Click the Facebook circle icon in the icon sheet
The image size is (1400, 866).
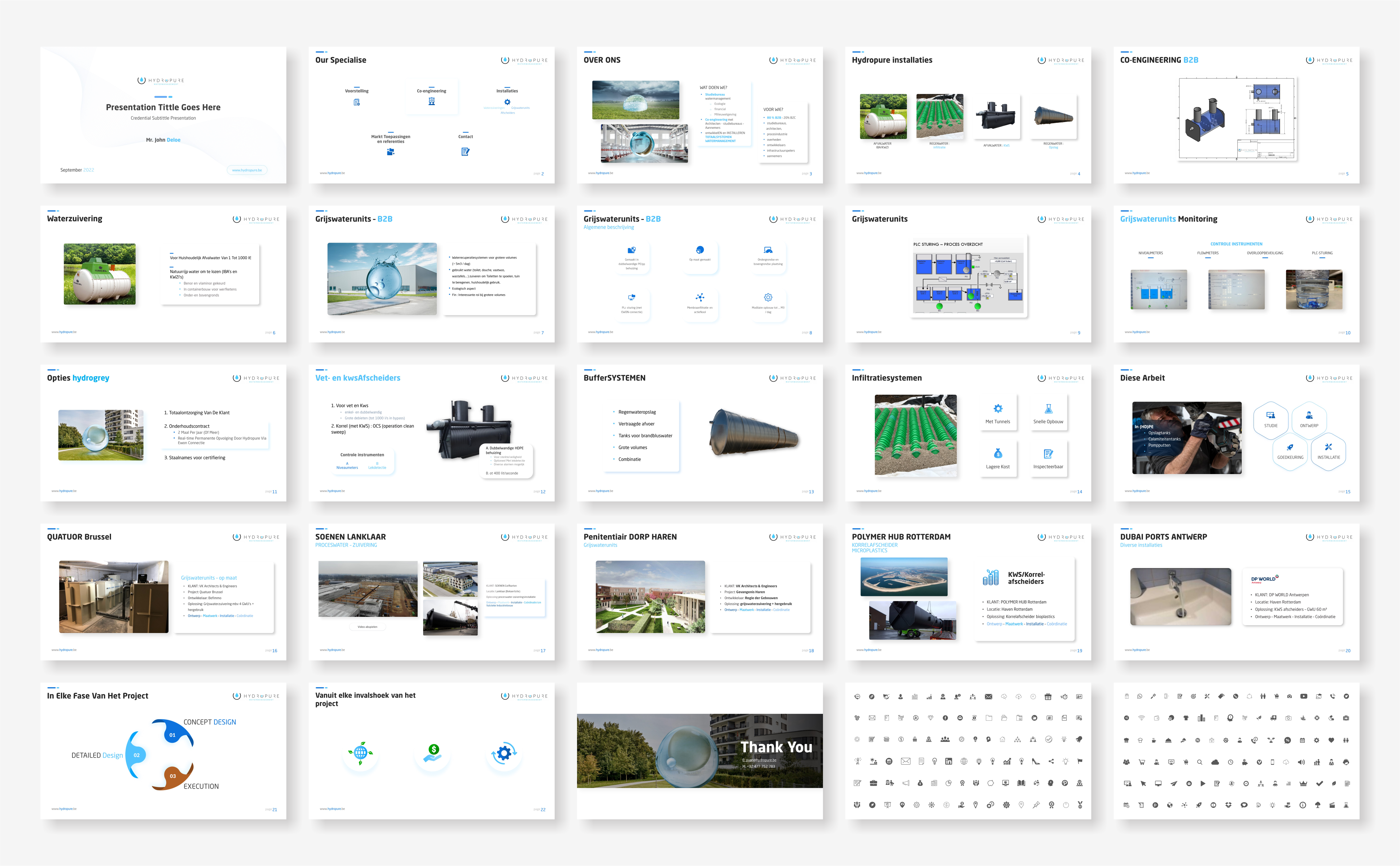tap(945, 718)
